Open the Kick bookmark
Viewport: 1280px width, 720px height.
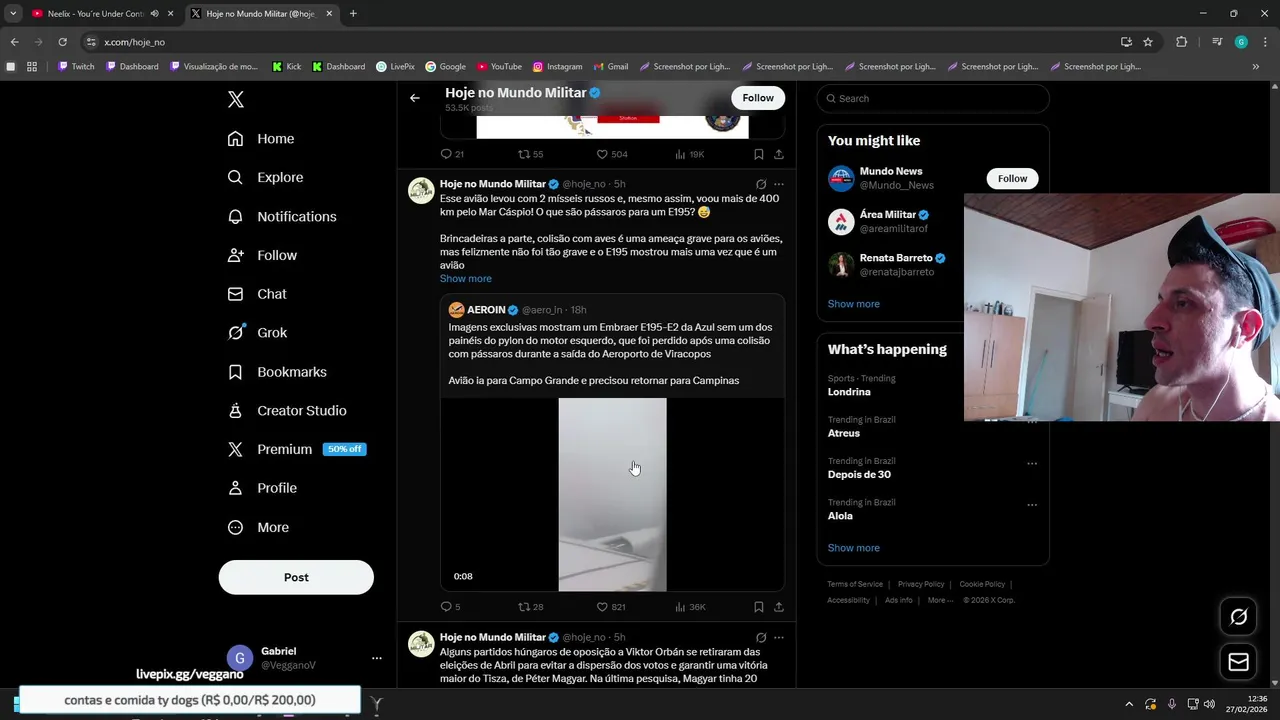point(286,67)
